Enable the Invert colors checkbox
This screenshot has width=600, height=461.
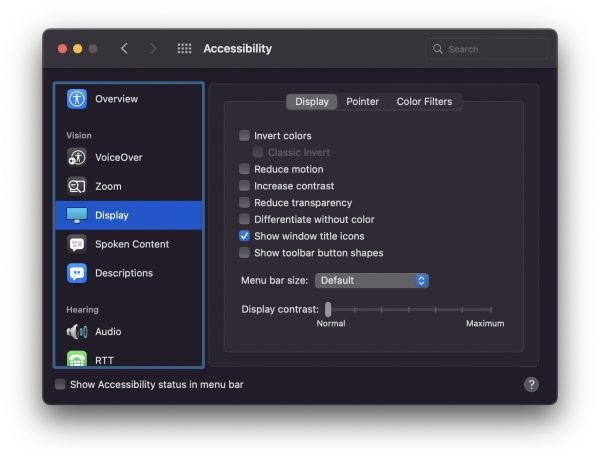point(244,136)
